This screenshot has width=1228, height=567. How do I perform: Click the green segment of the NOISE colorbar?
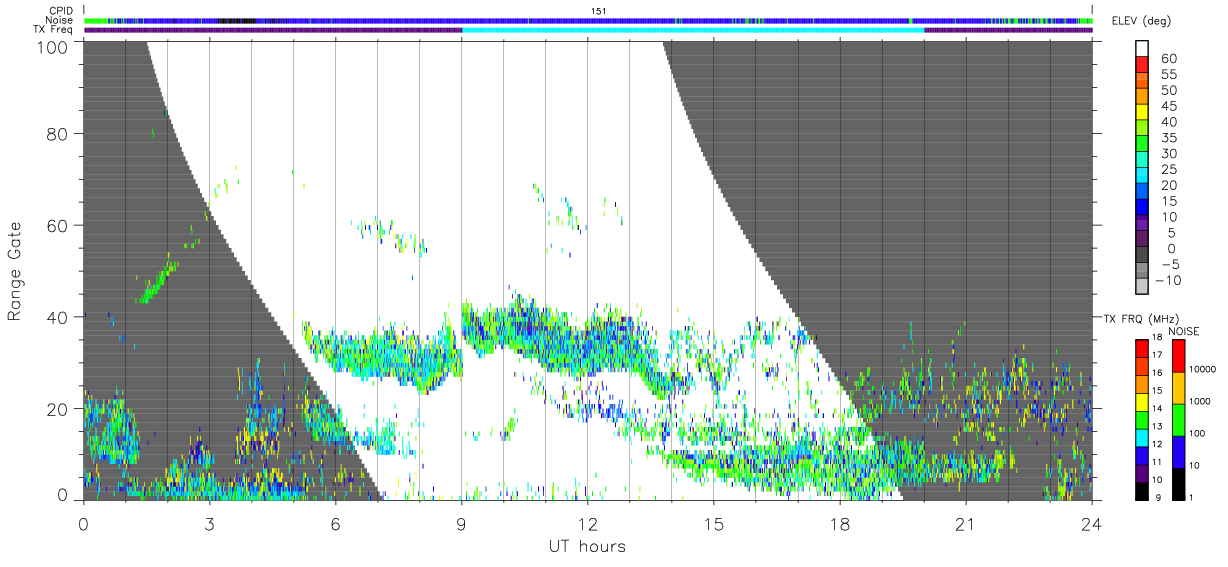[x=1178, y=419]
